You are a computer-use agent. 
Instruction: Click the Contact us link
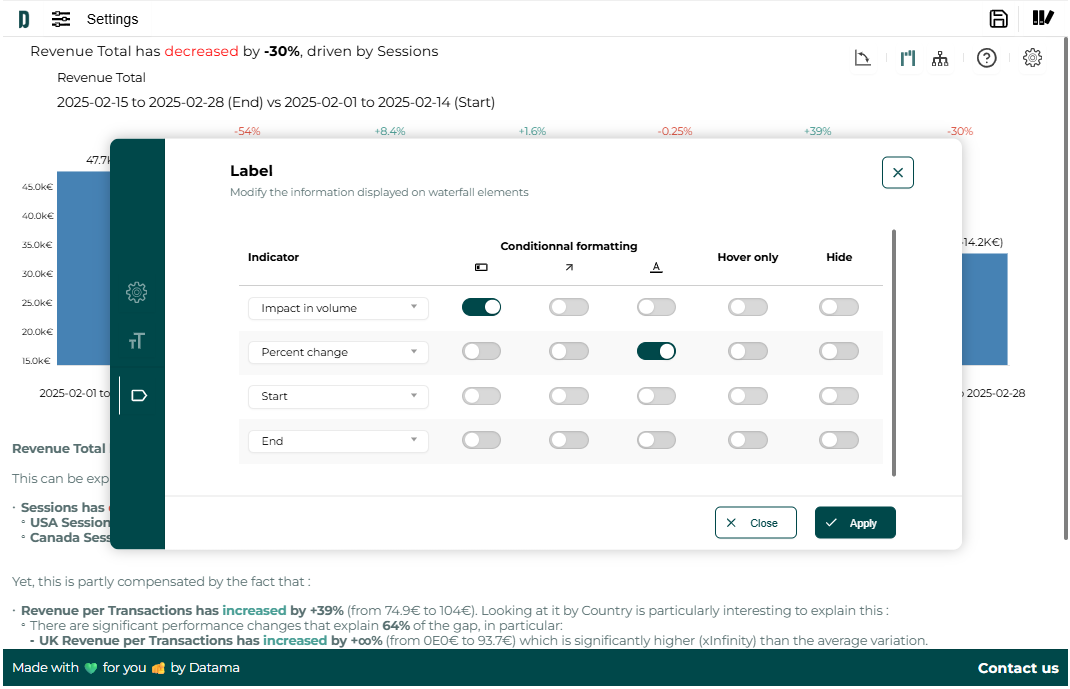coord(1017,668)
